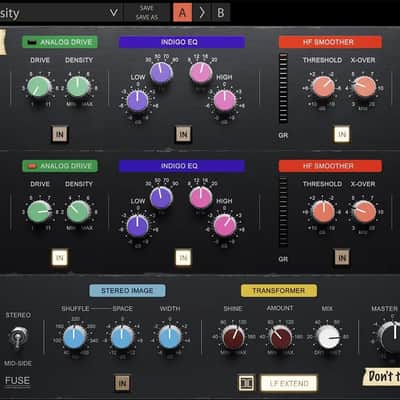Click the SHUFFLE knob
Screen dimensions: 400x400
pyautogui.click(x=75, y=337)
